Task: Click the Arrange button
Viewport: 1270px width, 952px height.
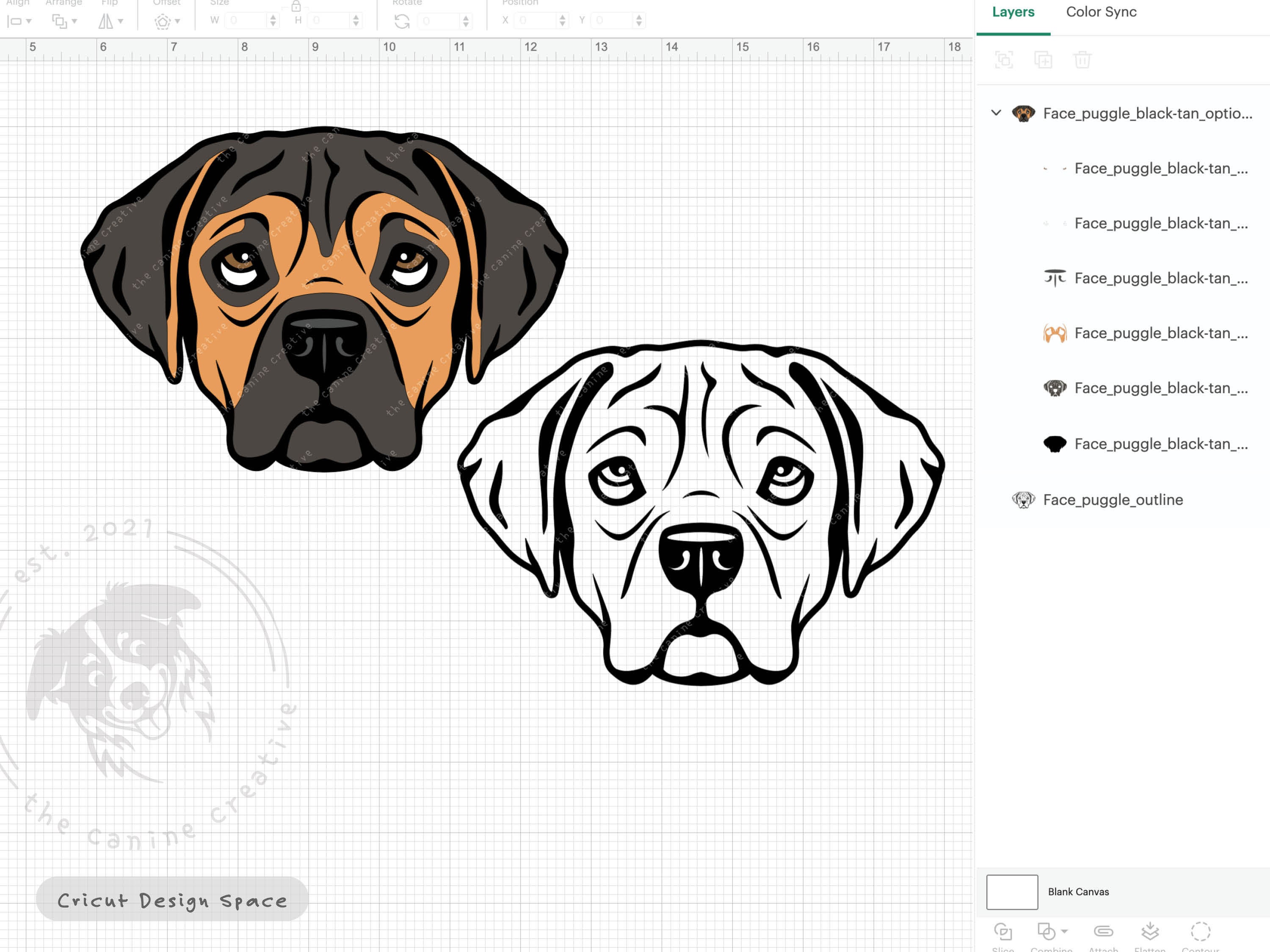Action: [63, 21]
